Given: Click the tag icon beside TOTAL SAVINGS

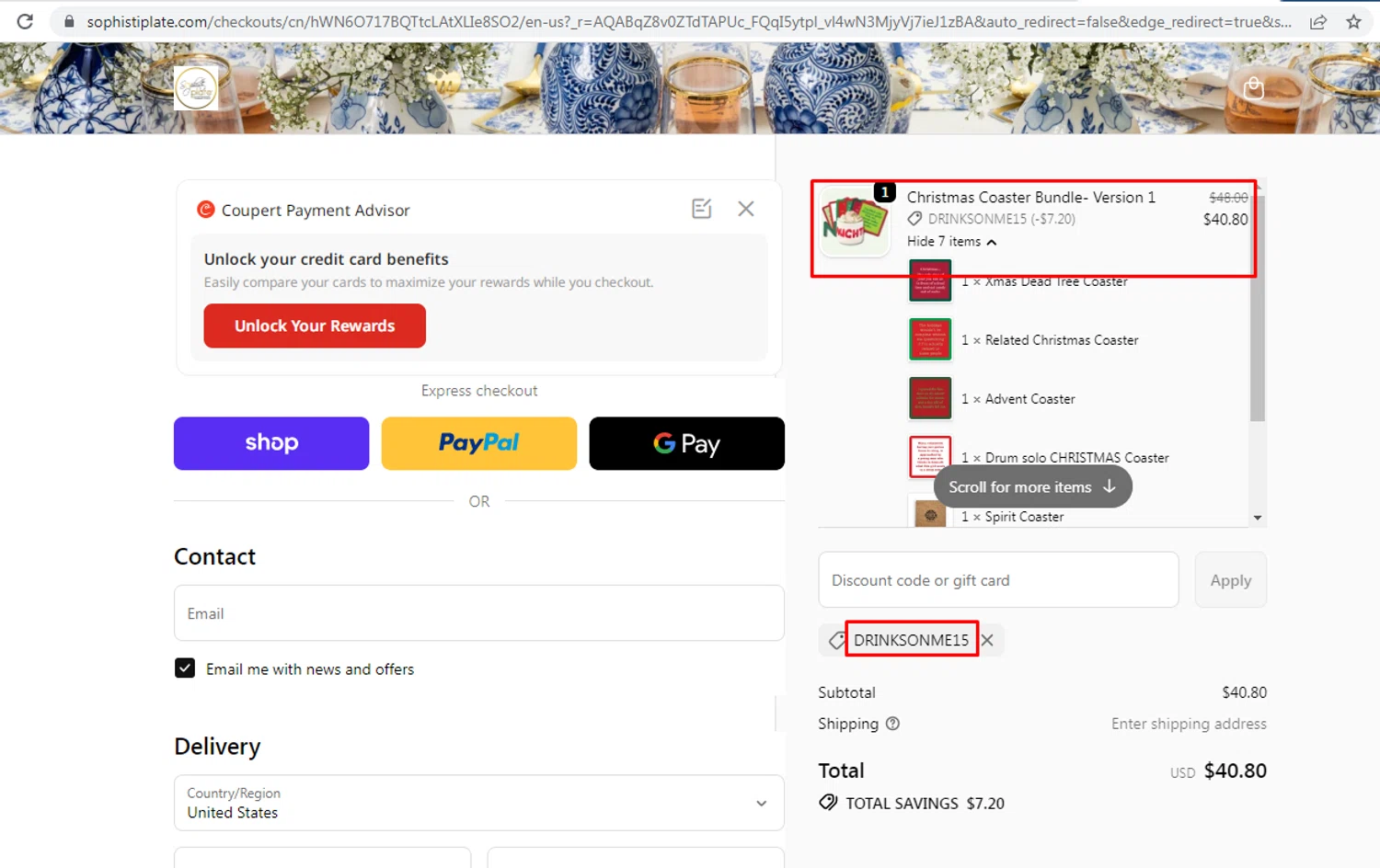Looking at the screenshot, I should [828, 802].
